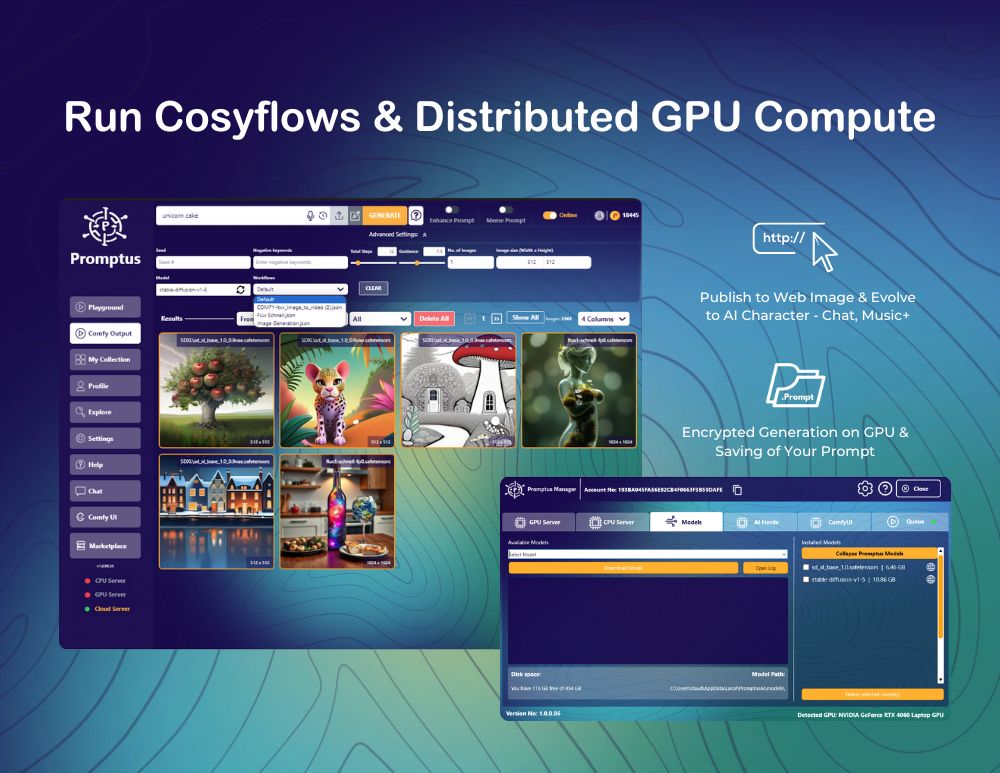Image resolution: width=1000 pixels, height=773 pixels.
Task: Open Promptus Manager settings gear
Action: tap(865, 489)
